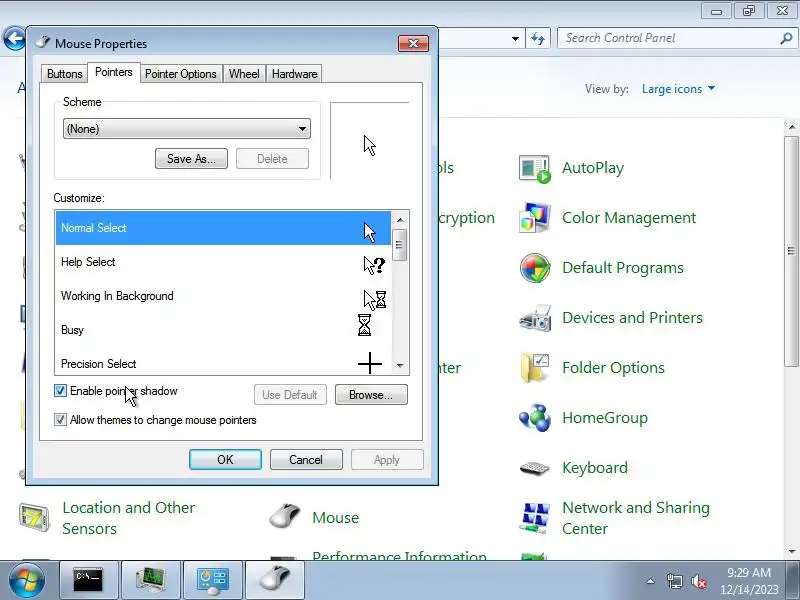Open Color Management icon in Control Panel
This screenshot has width=800, height=600.
(x=535, y=218)
